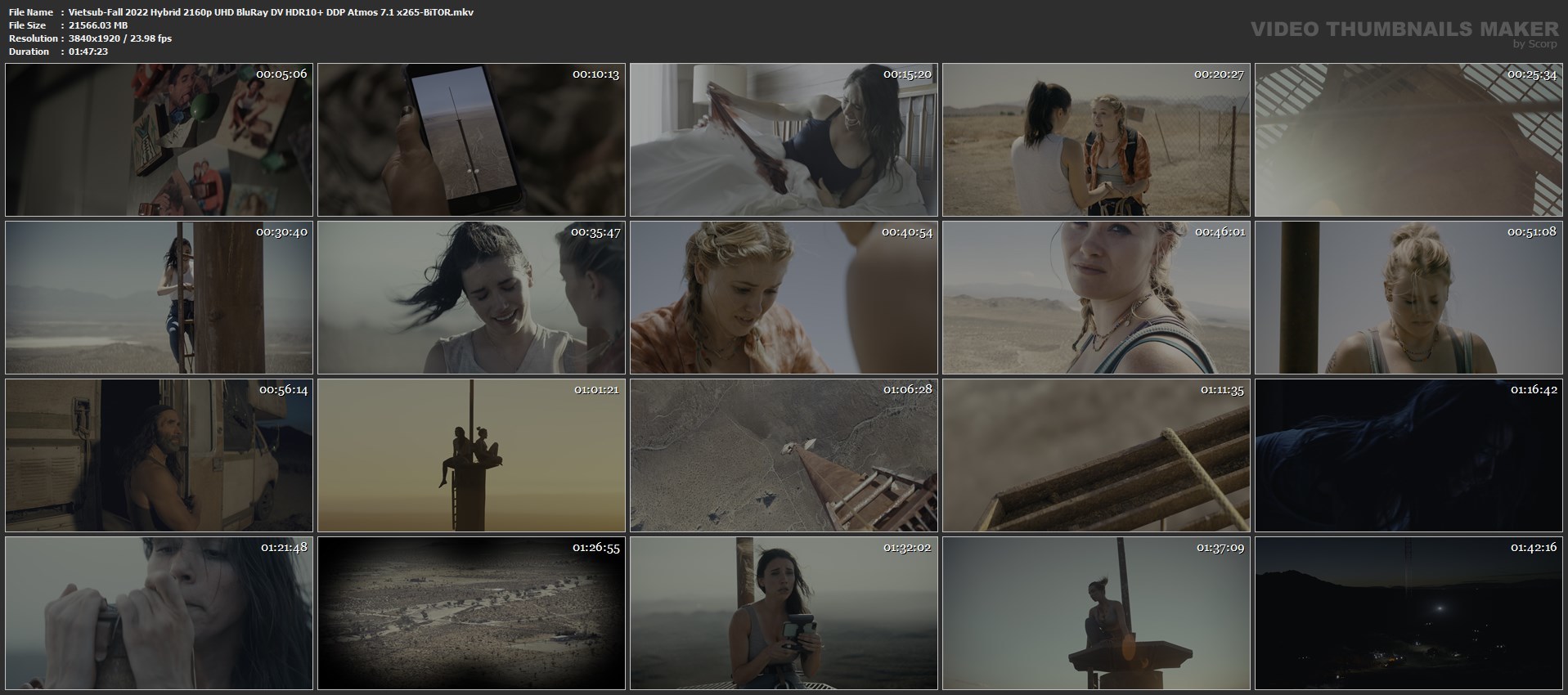Click the thumbnail at 01:32:02

784,613
